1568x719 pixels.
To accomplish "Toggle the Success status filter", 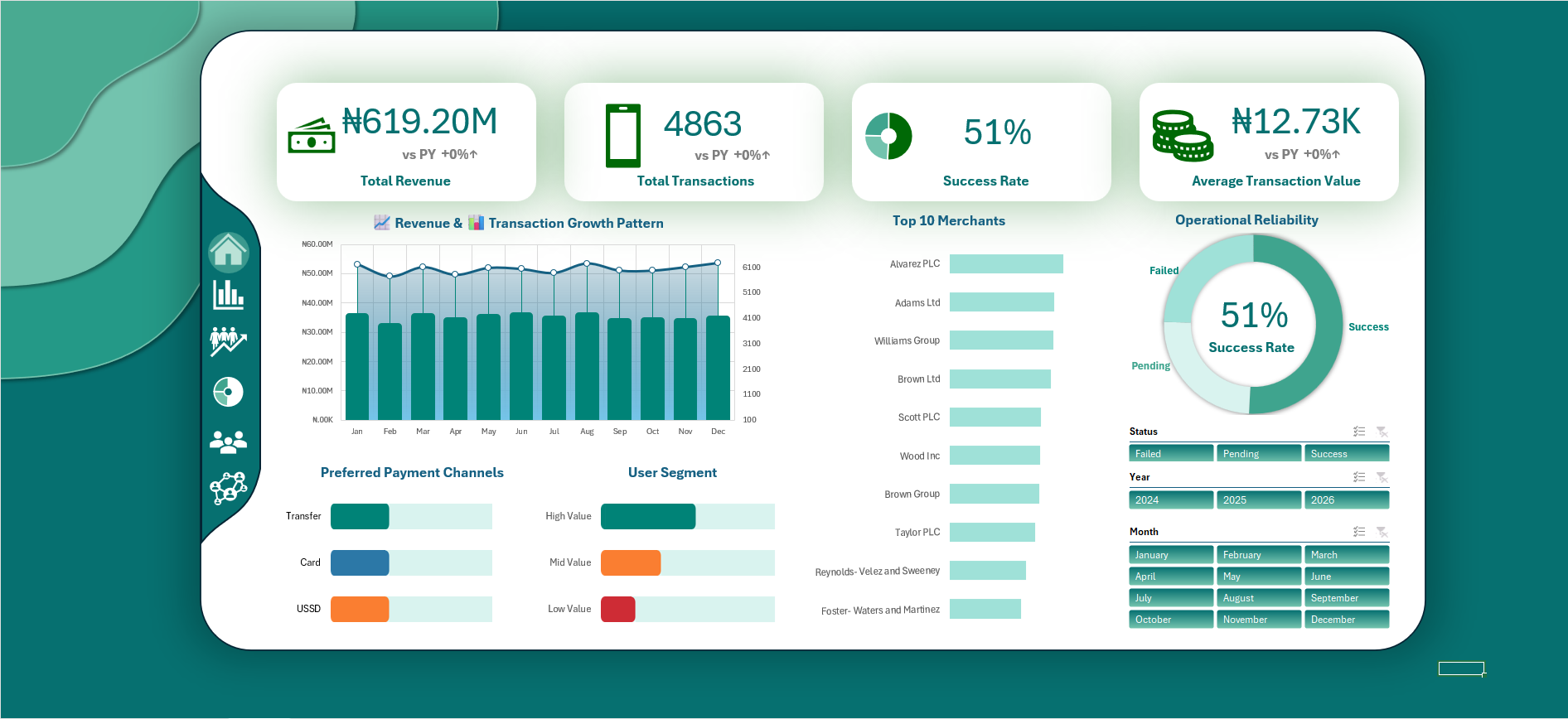I will pyautogui.click(x=1347, y=454).
